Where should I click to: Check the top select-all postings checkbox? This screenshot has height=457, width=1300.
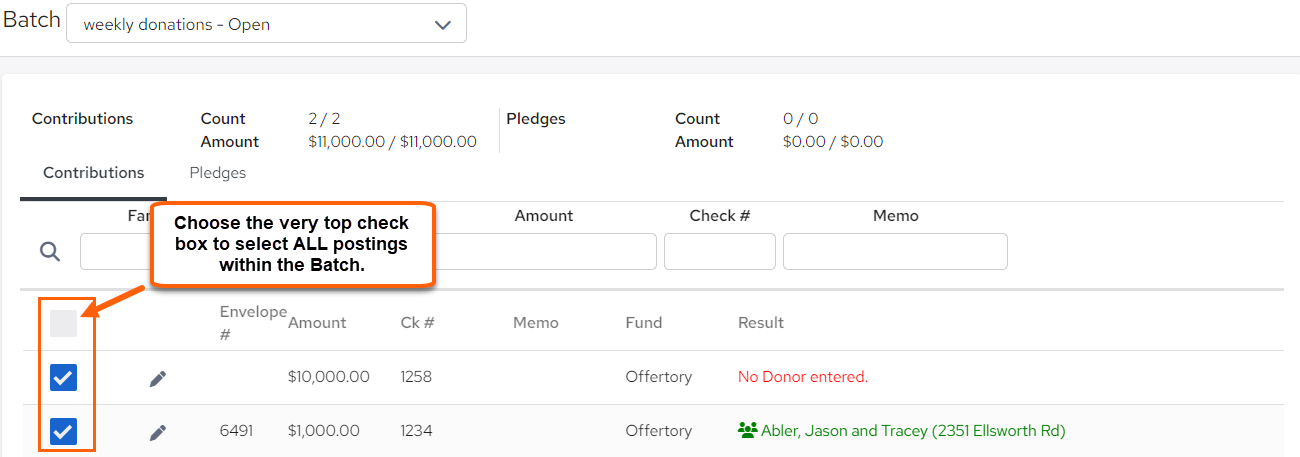coord(63,323)
